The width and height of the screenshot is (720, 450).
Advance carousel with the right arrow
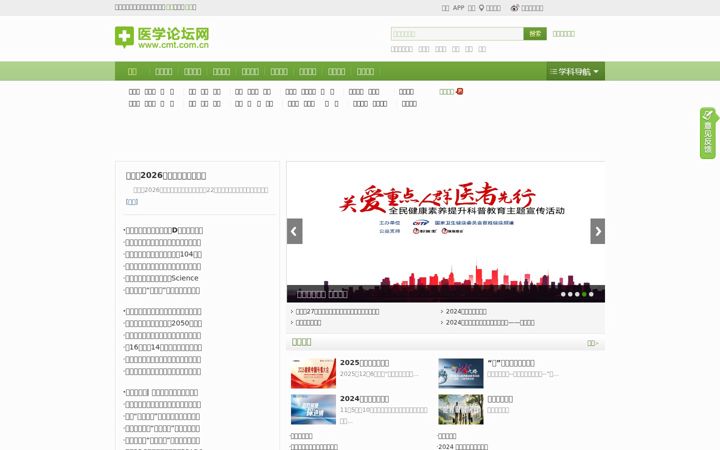pos(597,231)
